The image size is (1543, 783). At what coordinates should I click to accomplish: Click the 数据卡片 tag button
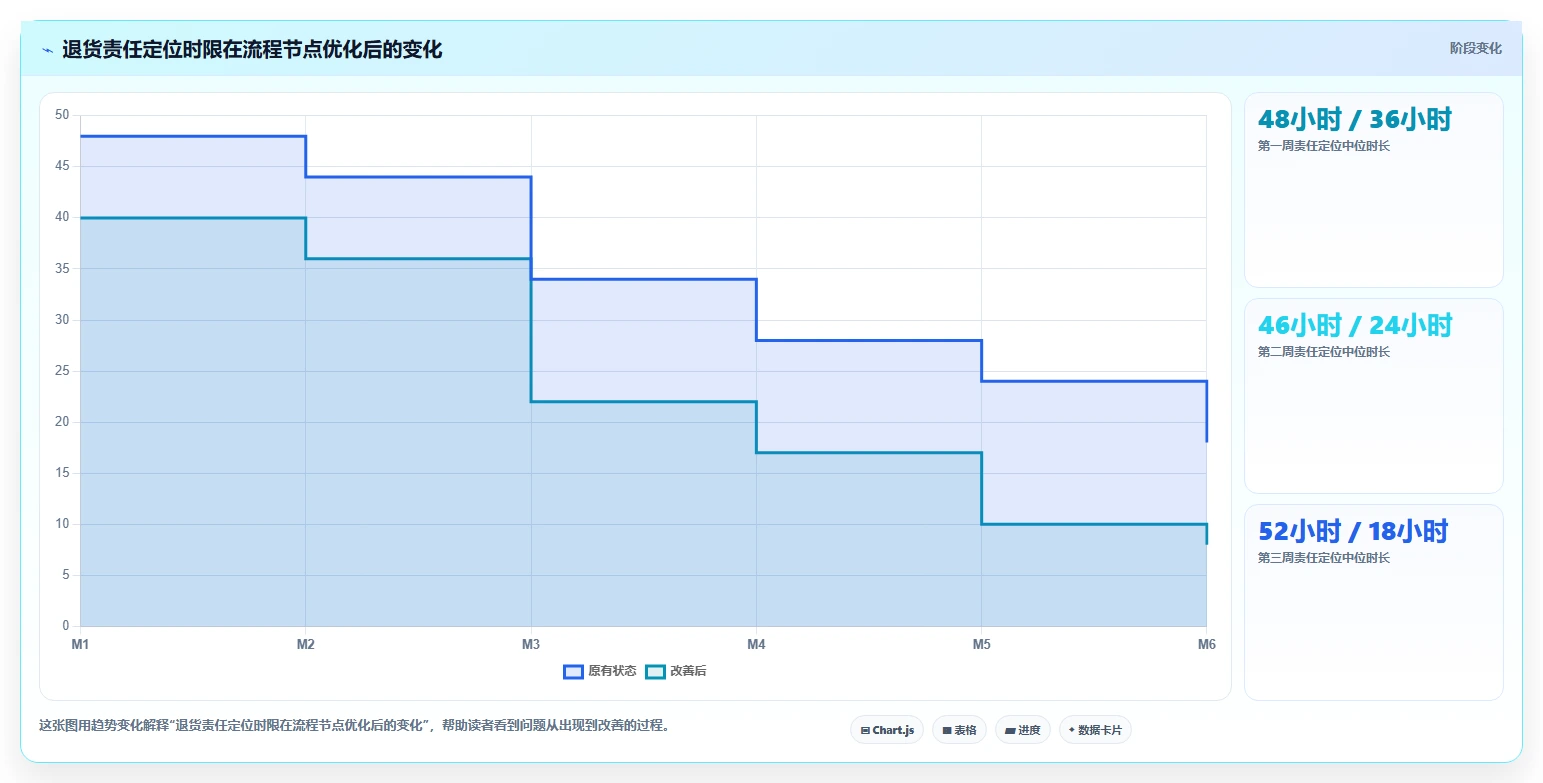1095,730
